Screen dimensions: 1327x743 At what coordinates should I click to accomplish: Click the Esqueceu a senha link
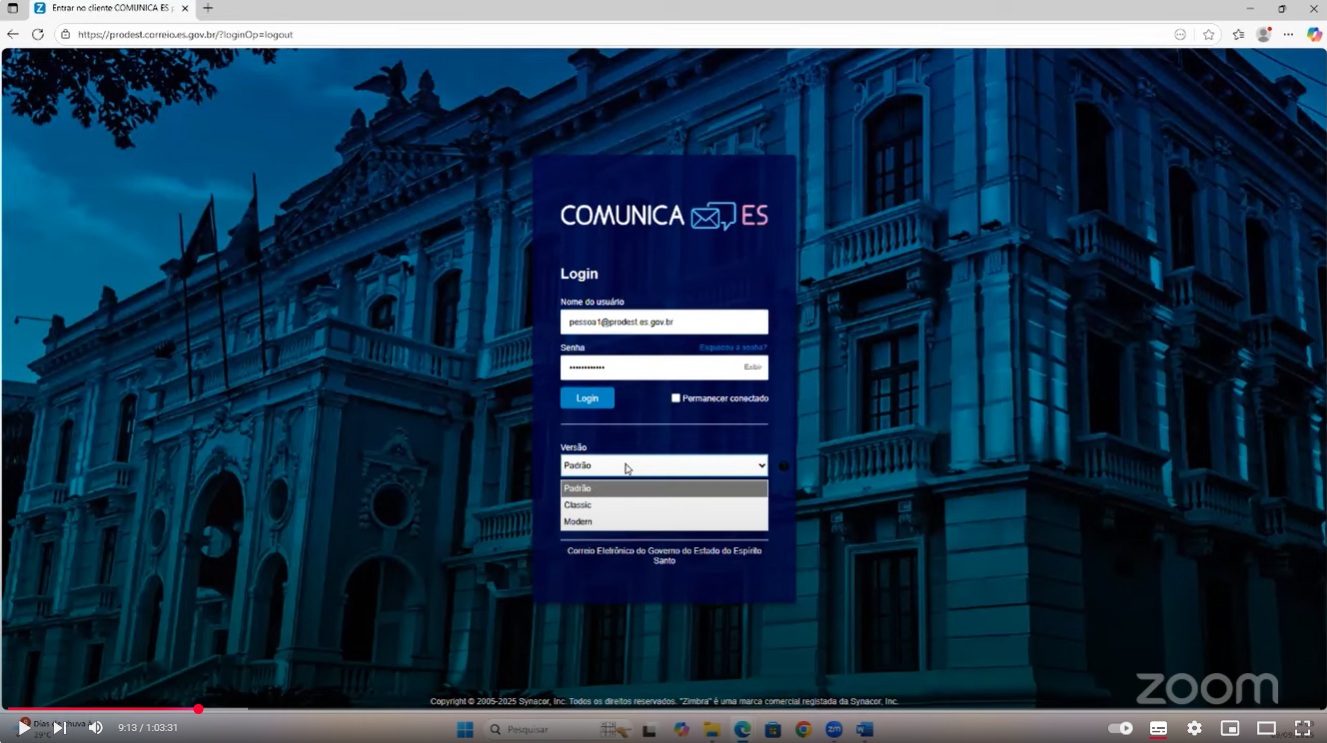coord(733,347)
